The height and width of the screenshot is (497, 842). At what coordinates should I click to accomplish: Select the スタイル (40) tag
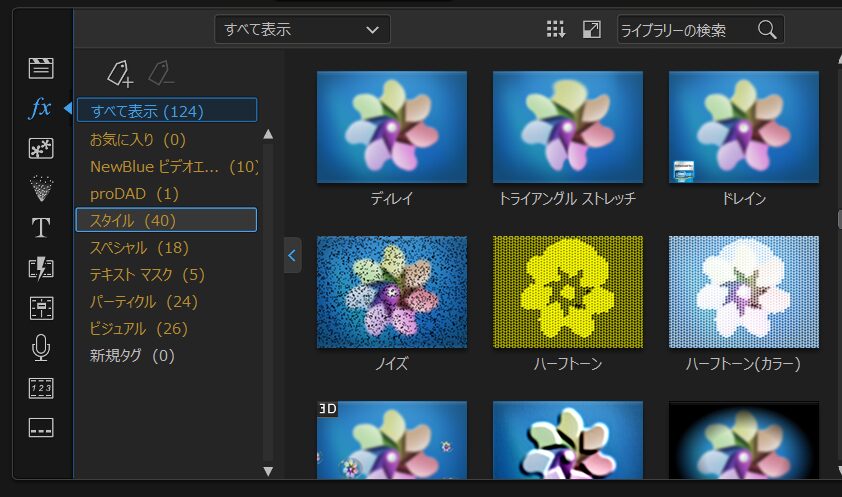(x=167, y=220)
